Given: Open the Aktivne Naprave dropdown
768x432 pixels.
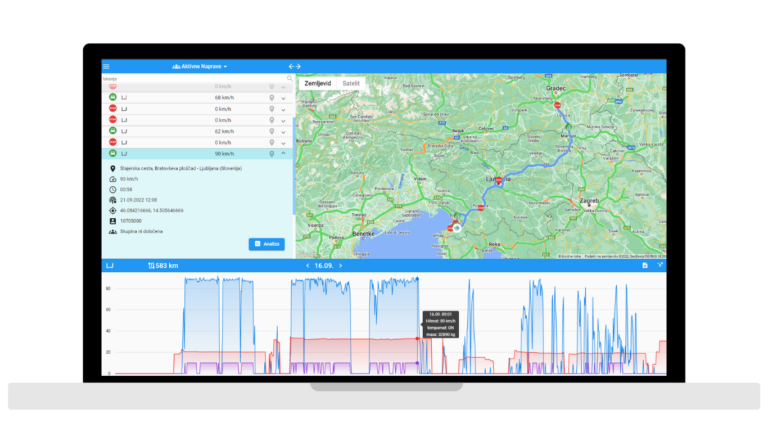Looking at the screenshot, I should tap(200, 66).
